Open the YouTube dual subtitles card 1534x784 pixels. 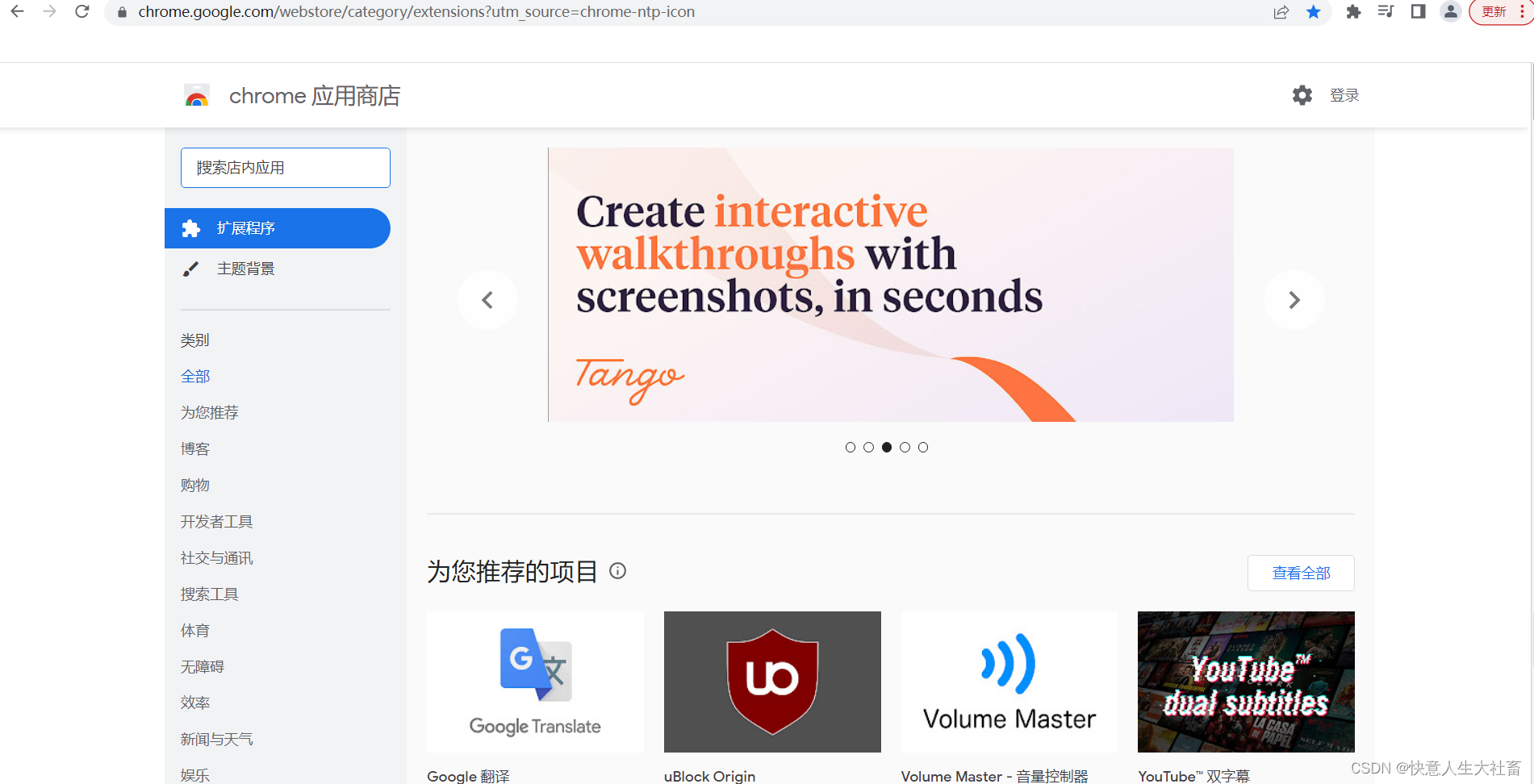click(x=1246, y=682)
